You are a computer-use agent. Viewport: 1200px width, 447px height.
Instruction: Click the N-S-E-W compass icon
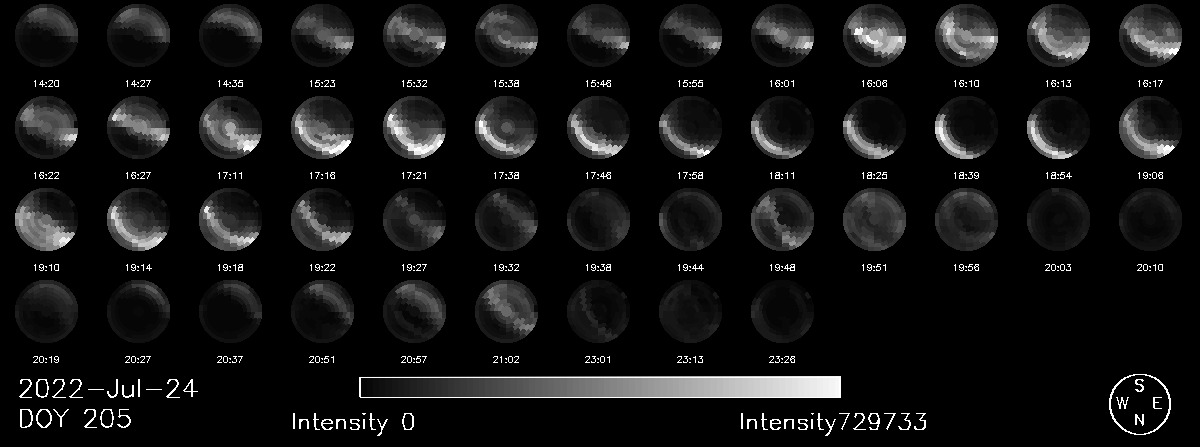pos(1139,404)
